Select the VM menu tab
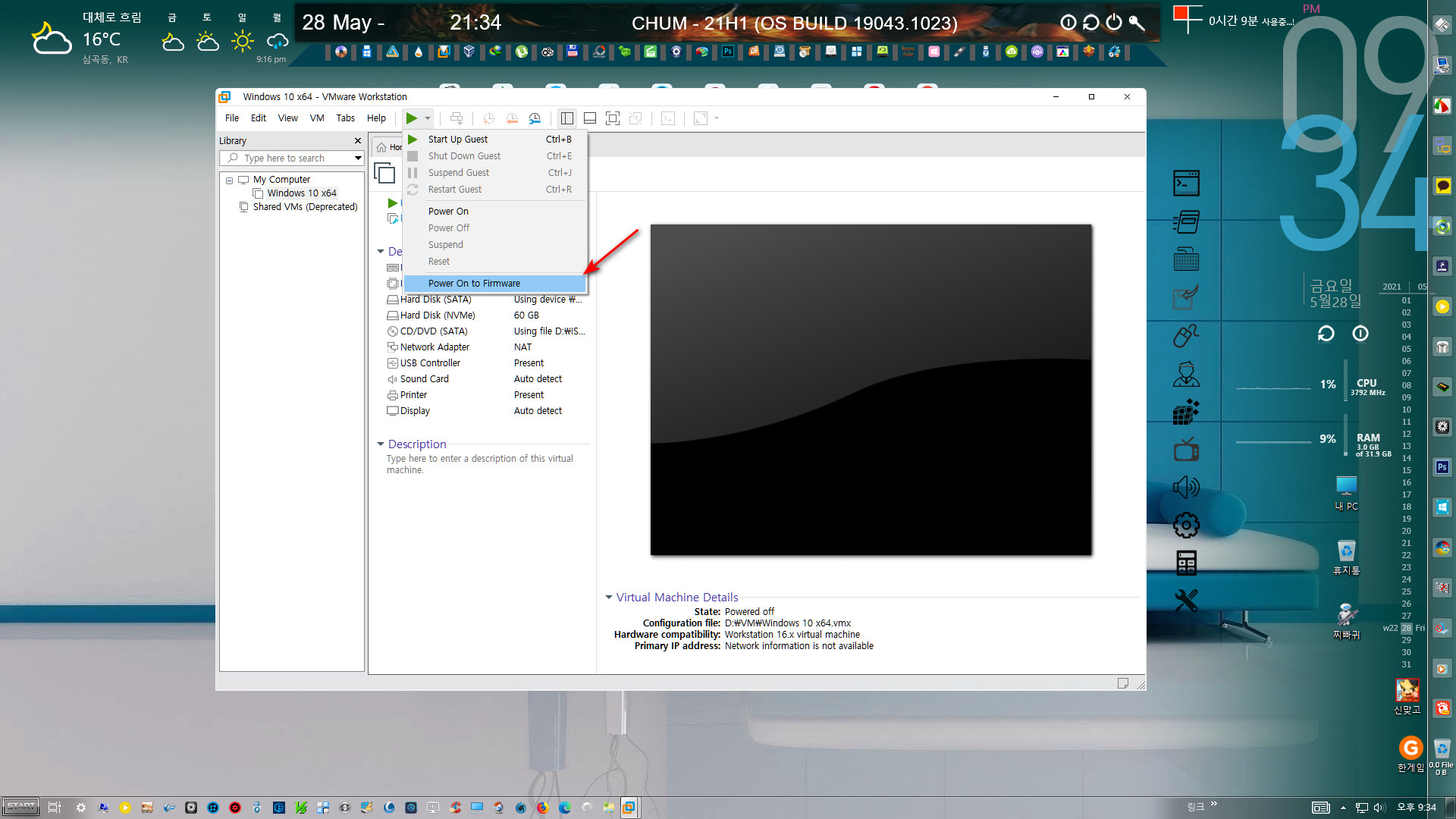 click(318, 118)
